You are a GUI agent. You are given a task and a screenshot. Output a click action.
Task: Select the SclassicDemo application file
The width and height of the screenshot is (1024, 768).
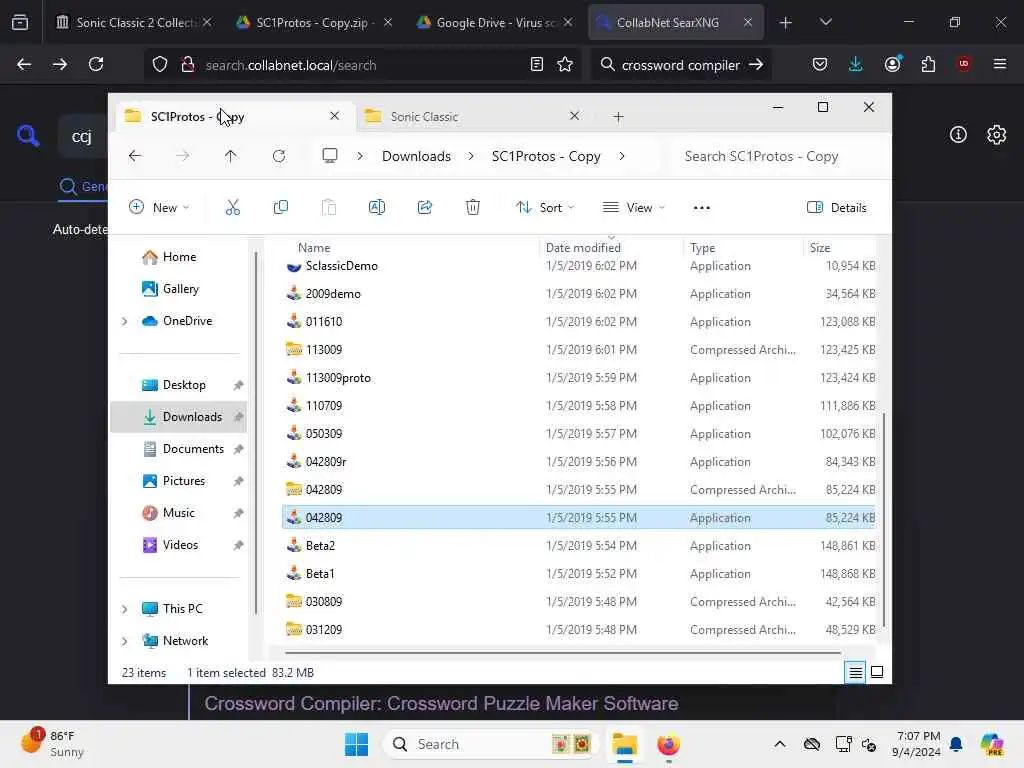(580, 266)
